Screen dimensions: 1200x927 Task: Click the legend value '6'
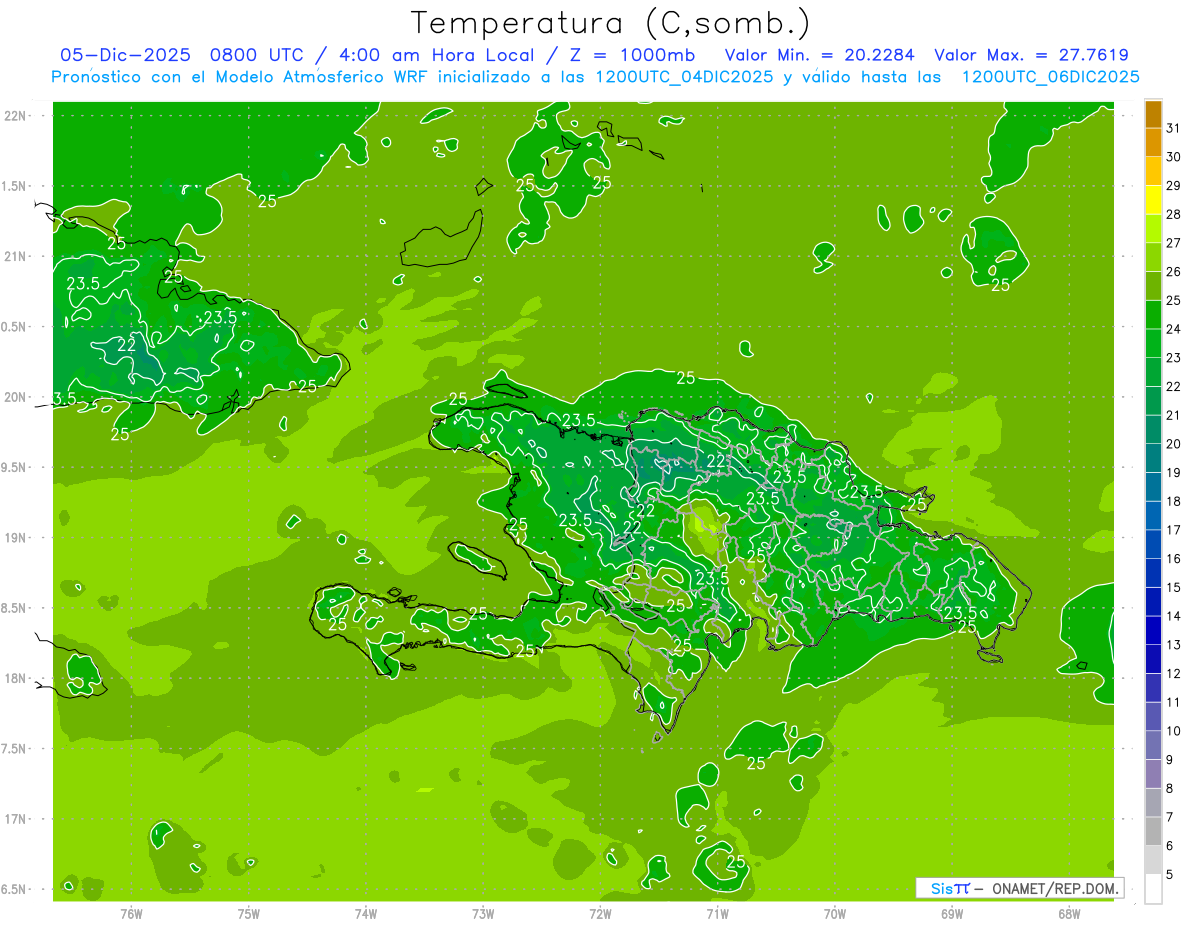[x=1170, y=846]
